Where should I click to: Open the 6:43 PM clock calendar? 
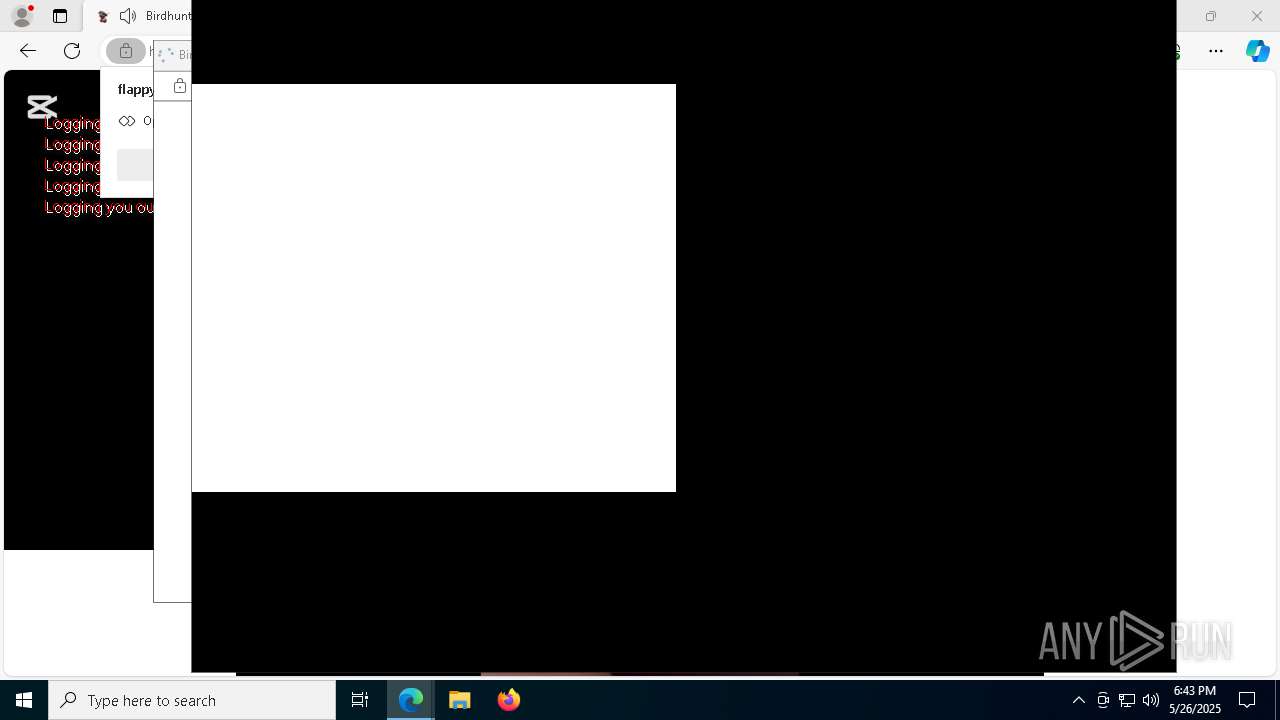pos(1195,700)
